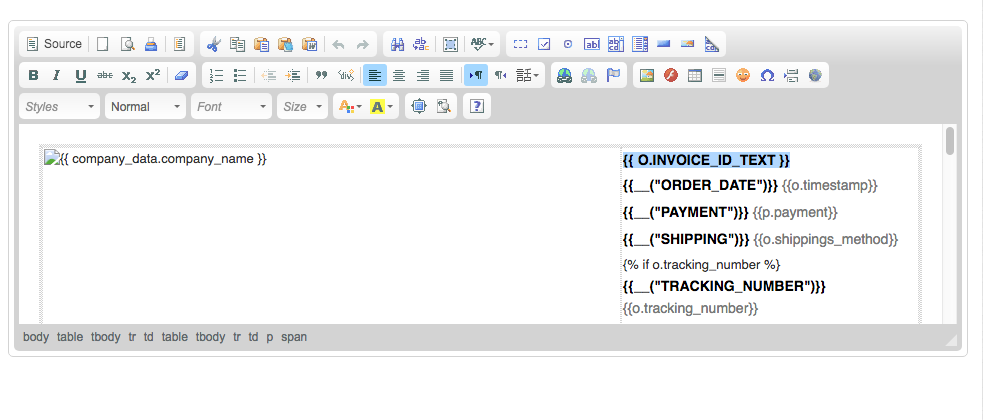Screen dimensions: 983x420
Task: Toggle underline formatting
Action: pos(81,75)
